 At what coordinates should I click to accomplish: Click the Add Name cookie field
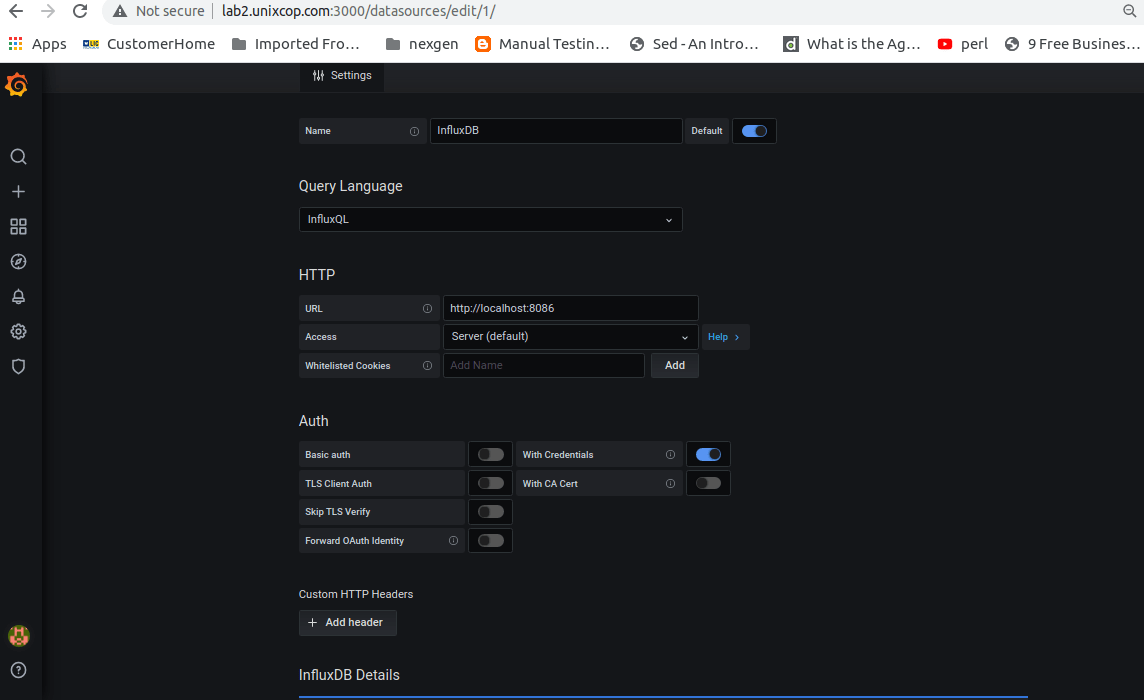tap(544, 366)
